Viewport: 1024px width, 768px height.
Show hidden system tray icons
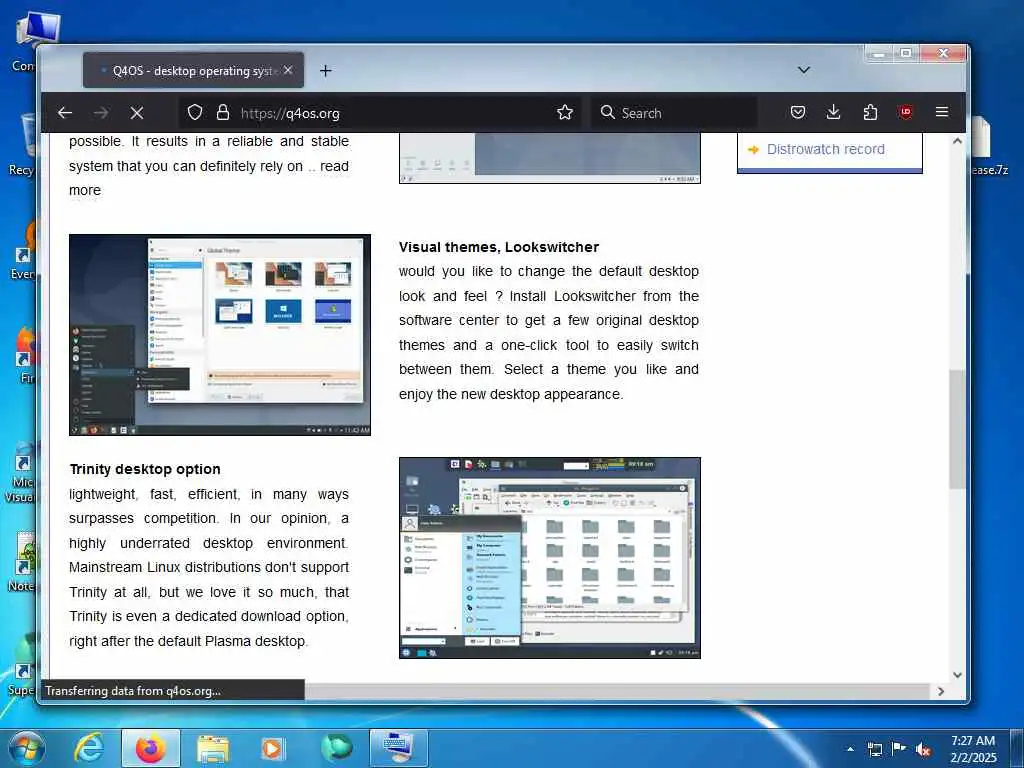(x=850, y=749)
